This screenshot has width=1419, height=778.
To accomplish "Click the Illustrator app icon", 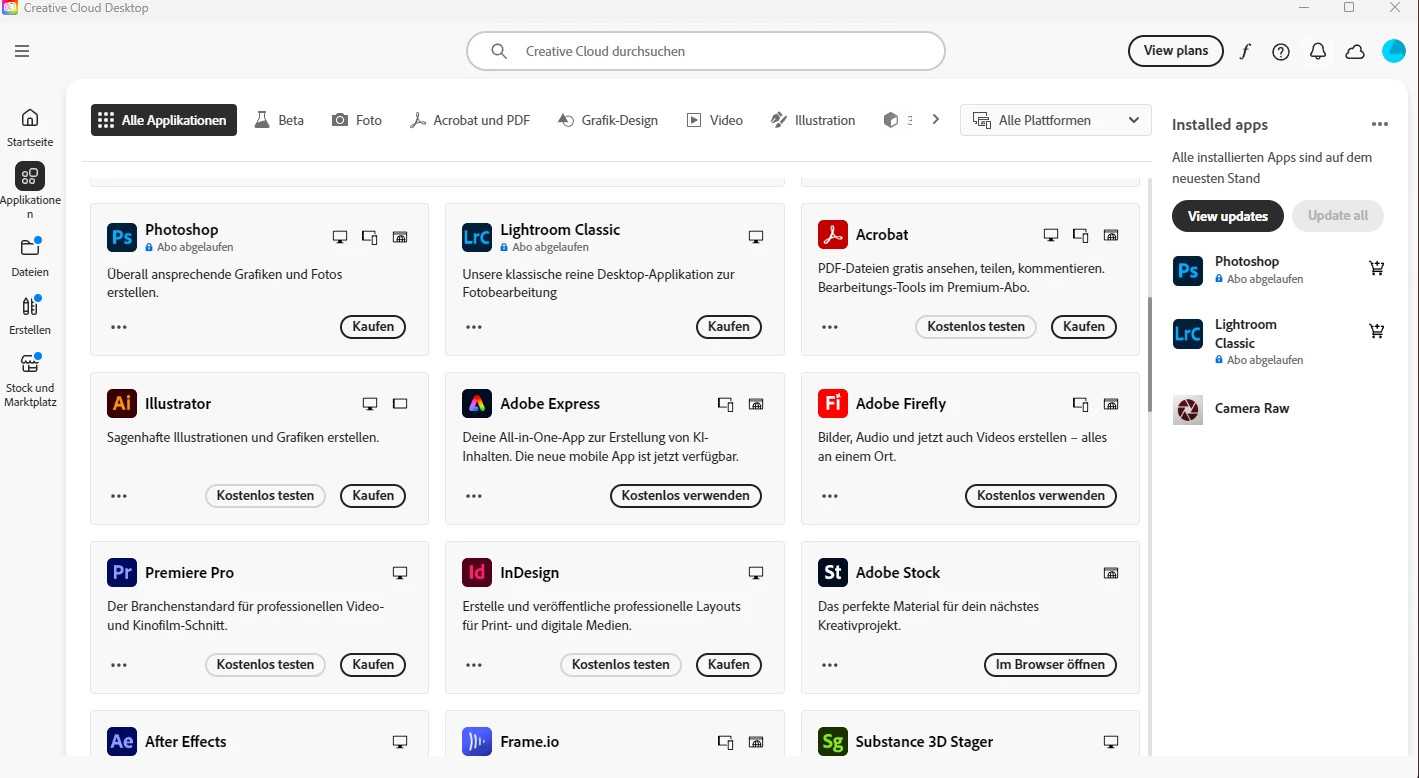I will [x=122, y=403].
